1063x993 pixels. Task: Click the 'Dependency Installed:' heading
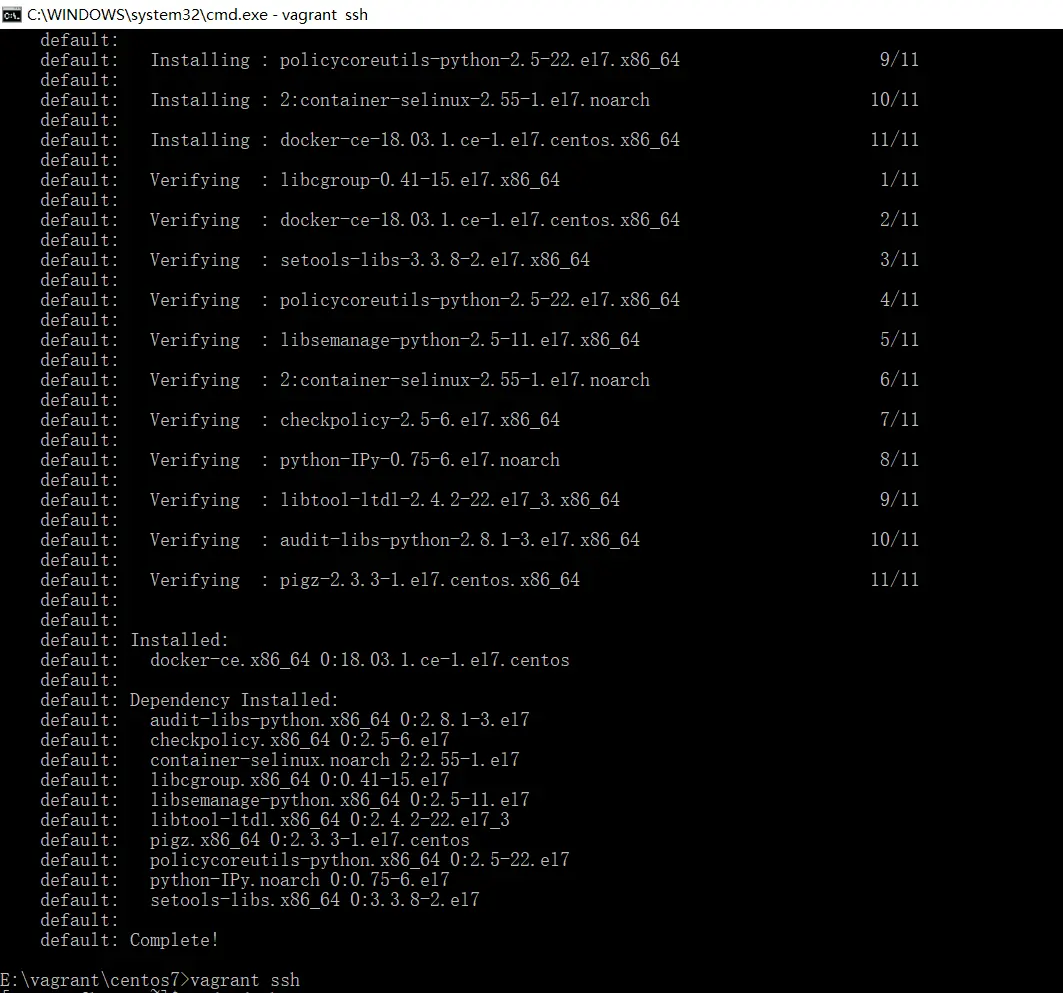(234, 700)
